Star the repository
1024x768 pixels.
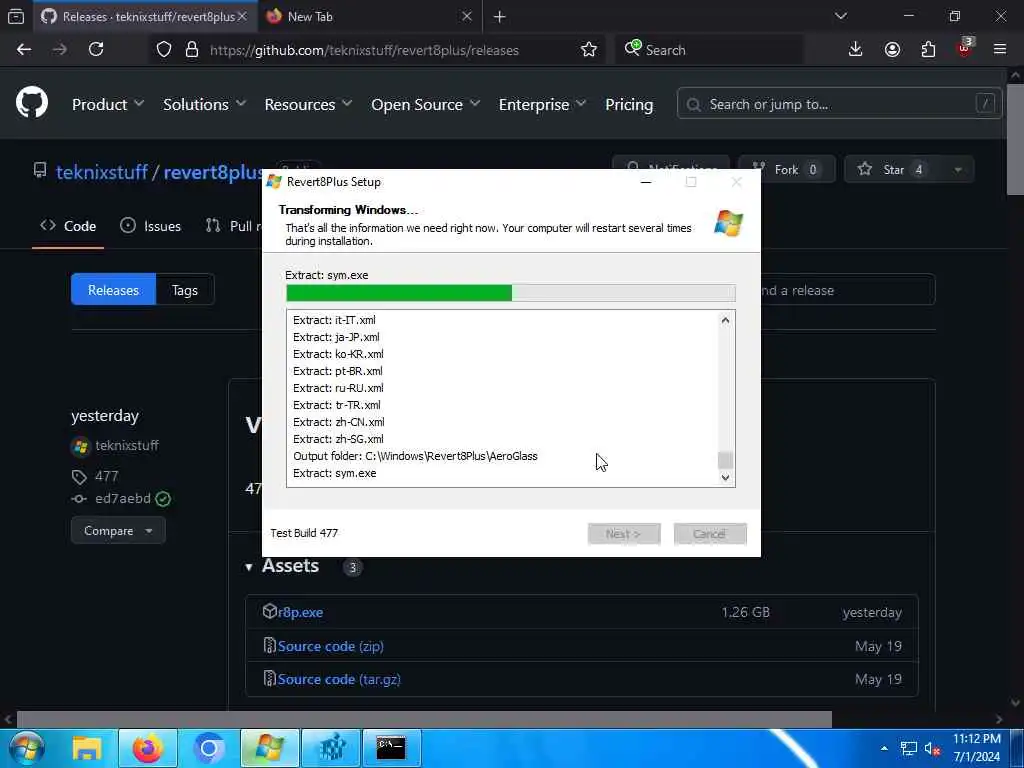893,170
